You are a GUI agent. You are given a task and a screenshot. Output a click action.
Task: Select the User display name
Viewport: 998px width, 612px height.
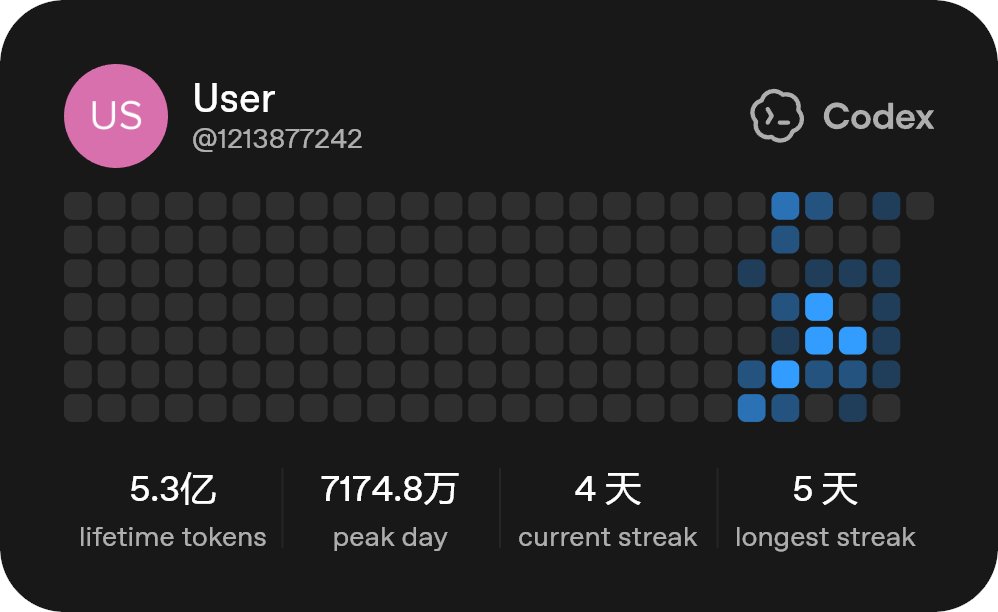point(234,99)
